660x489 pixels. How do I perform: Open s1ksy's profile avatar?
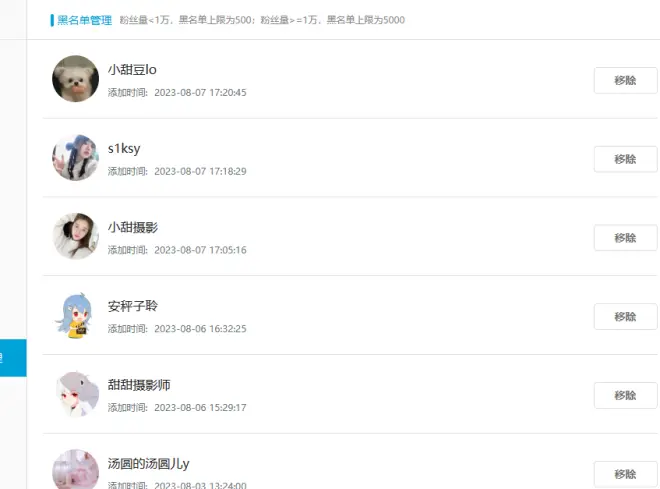pos(75,157)
